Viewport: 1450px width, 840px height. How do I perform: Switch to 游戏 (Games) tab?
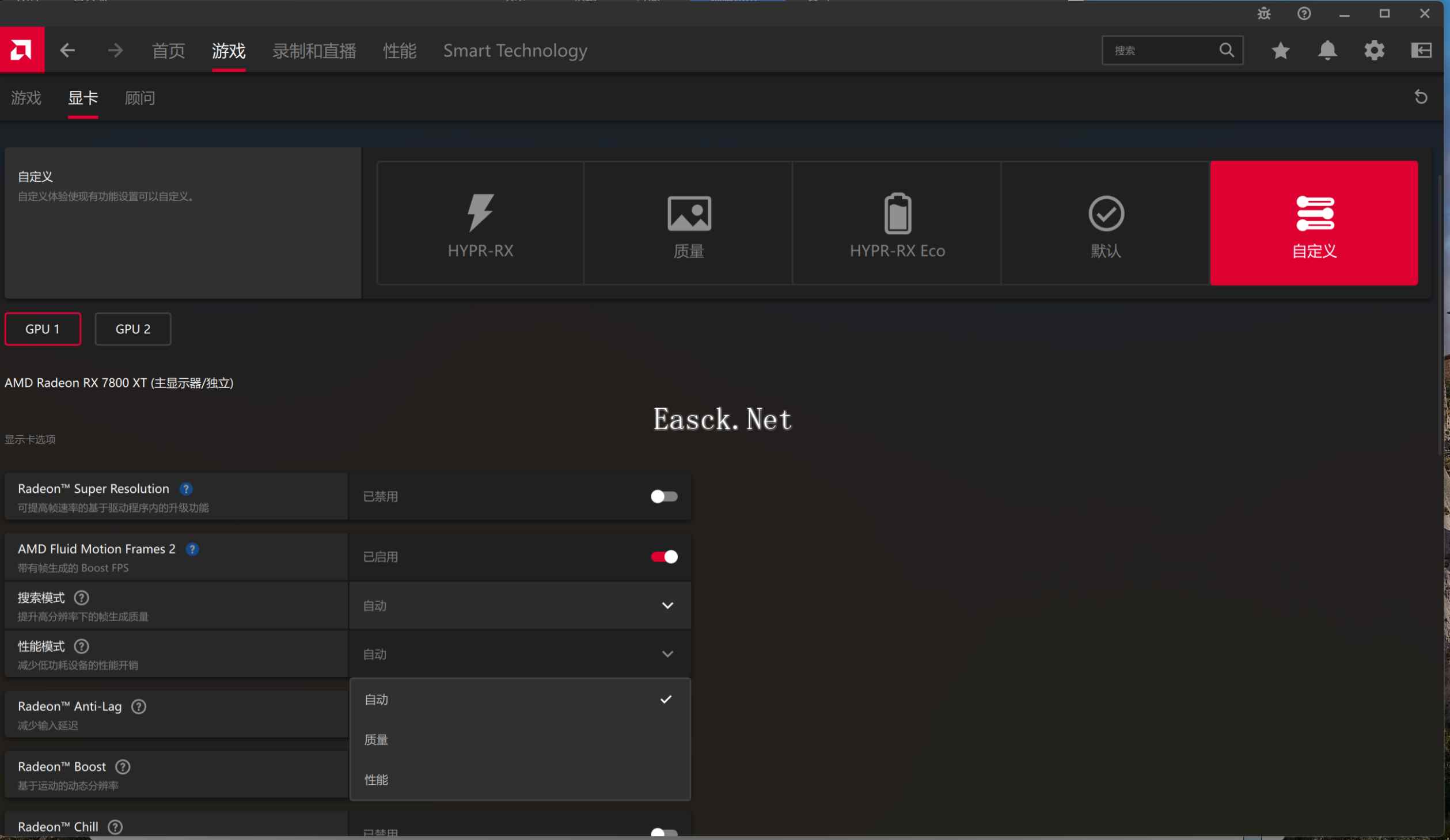26,97
